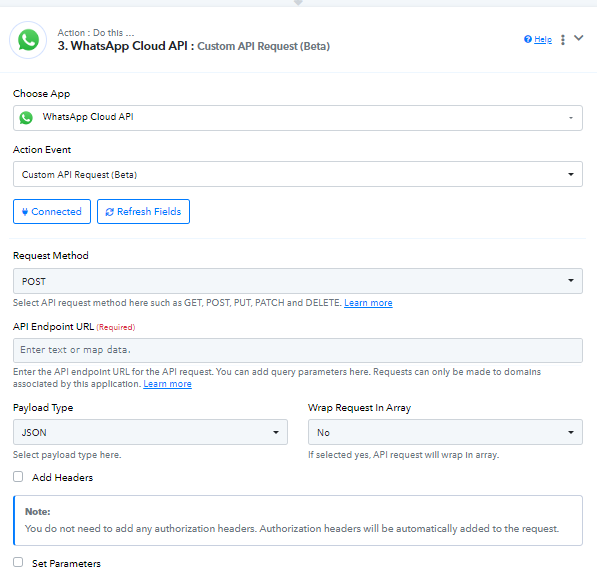This screenshot has height=567, width=597.
Task: Click the 'If selected yes' array hint text
Action: tap(403, 455)
